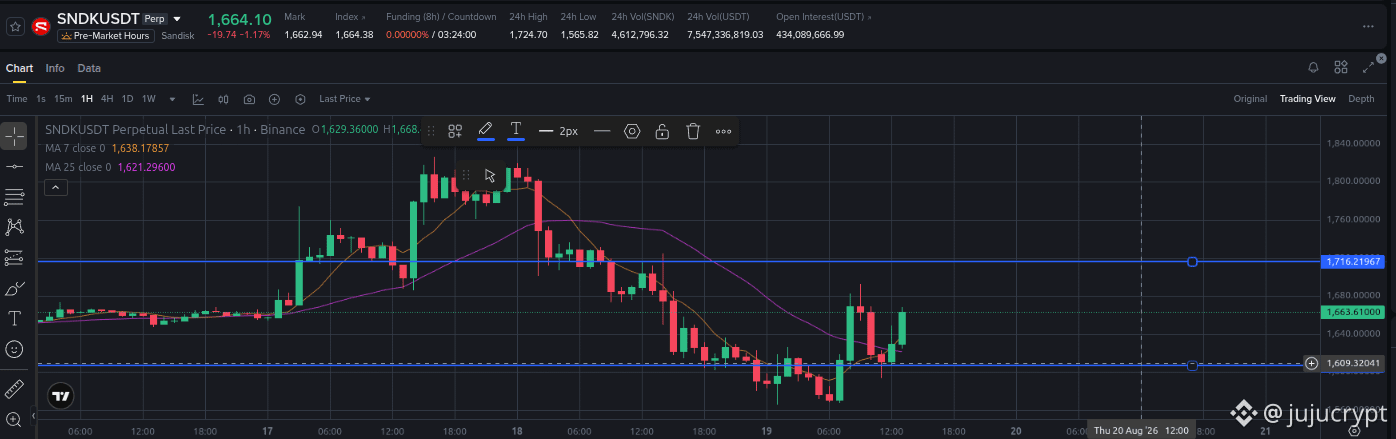Open drawing templates icon in floating toolbar
This screenshot has height=439, width=1396.
click(454, 131)
